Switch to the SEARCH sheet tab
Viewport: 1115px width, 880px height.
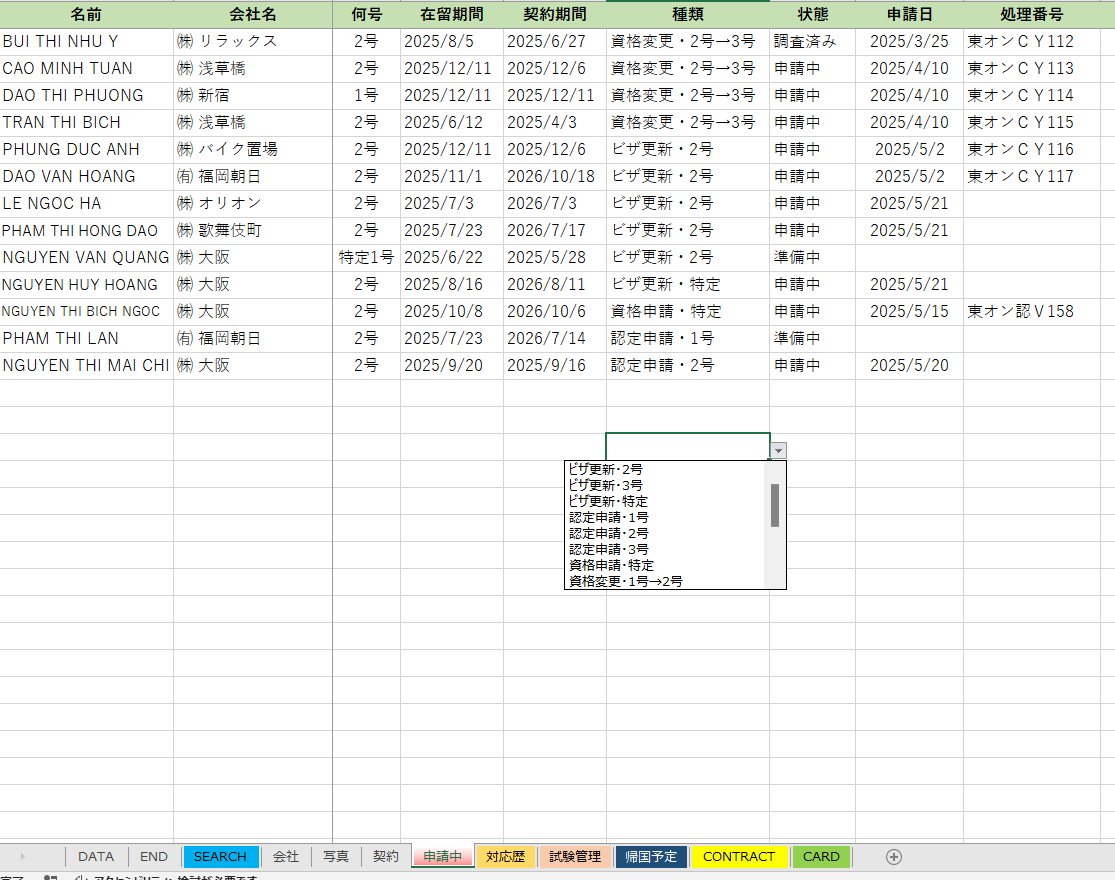220,857
